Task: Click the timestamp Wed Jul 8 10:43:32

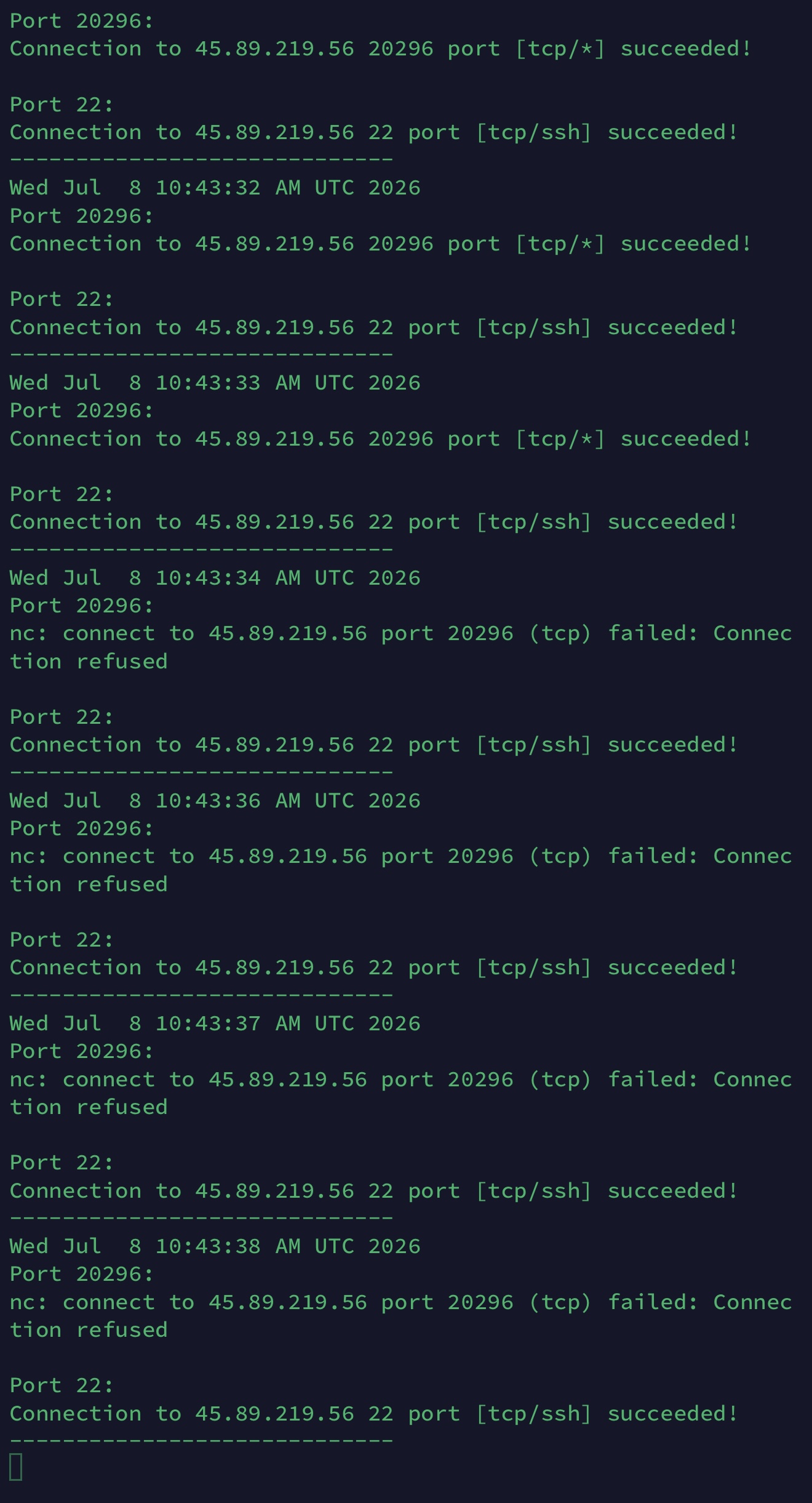Action: pyautogui.click(x=135, y=188)
